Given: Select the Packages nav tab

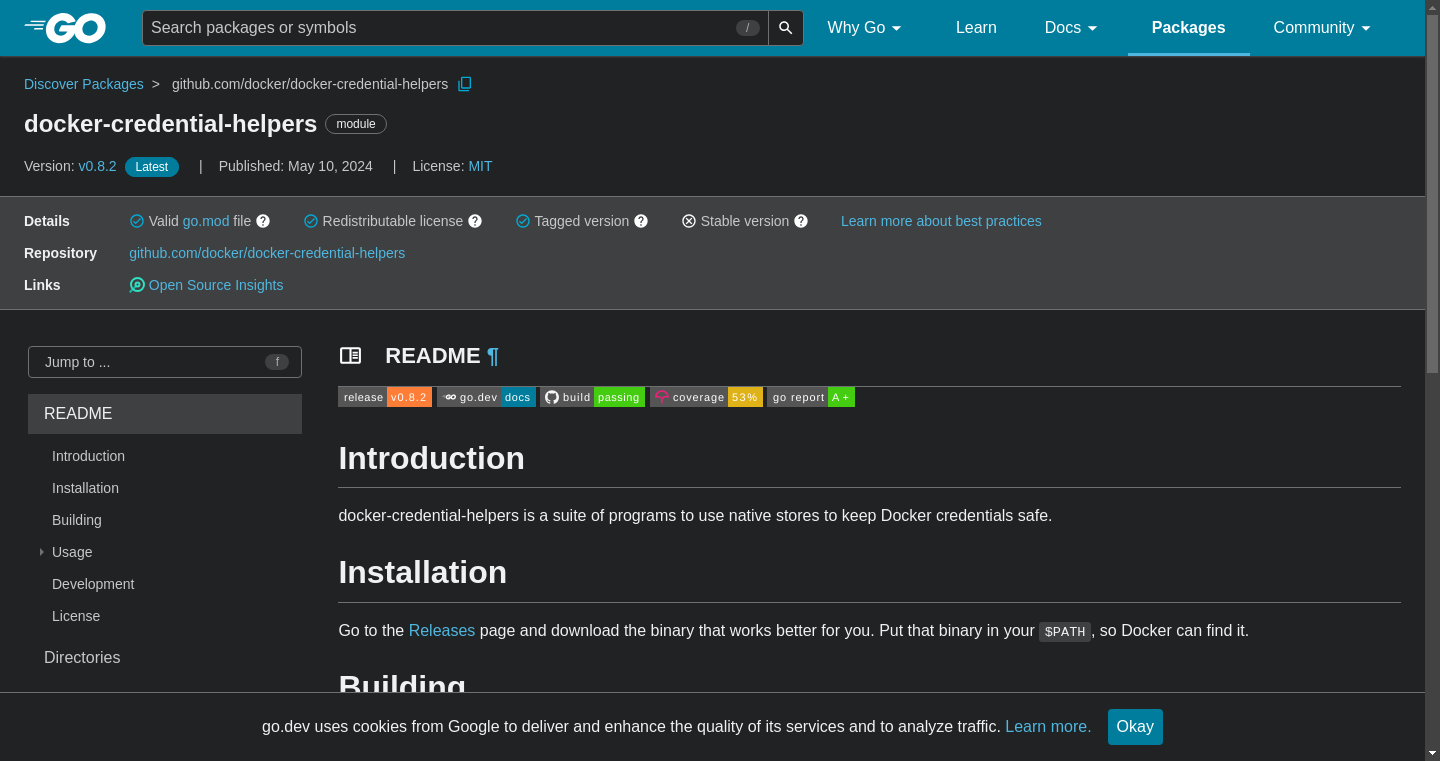Looking at the screenshot, I should tap(1188, 28).
